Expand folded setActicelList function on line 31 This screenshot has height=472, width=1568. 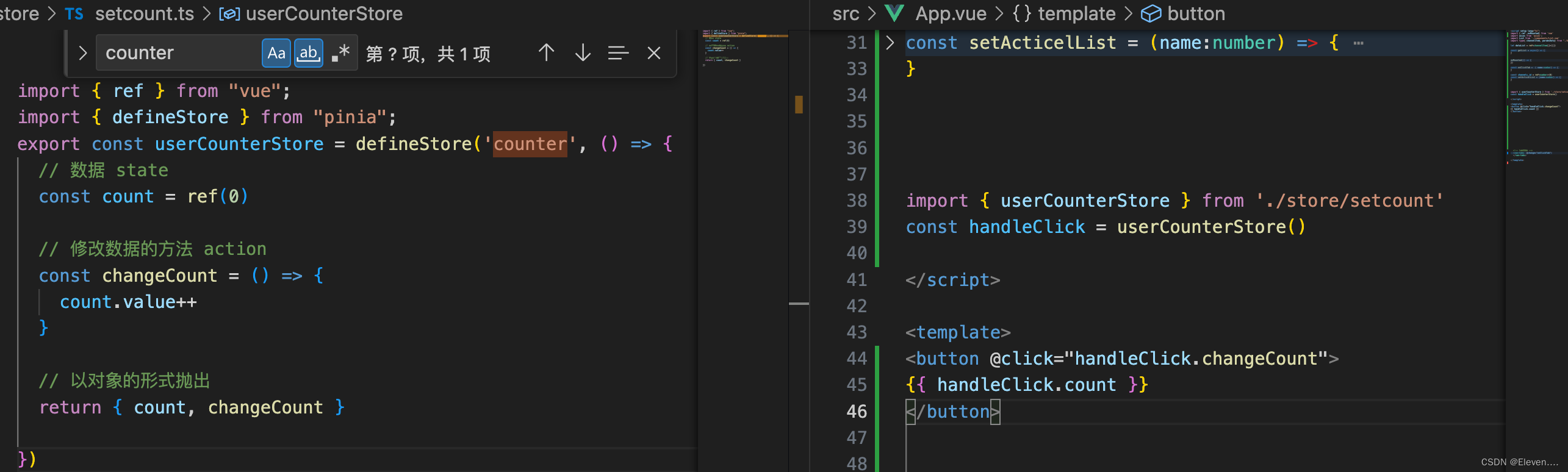(890, 42)
